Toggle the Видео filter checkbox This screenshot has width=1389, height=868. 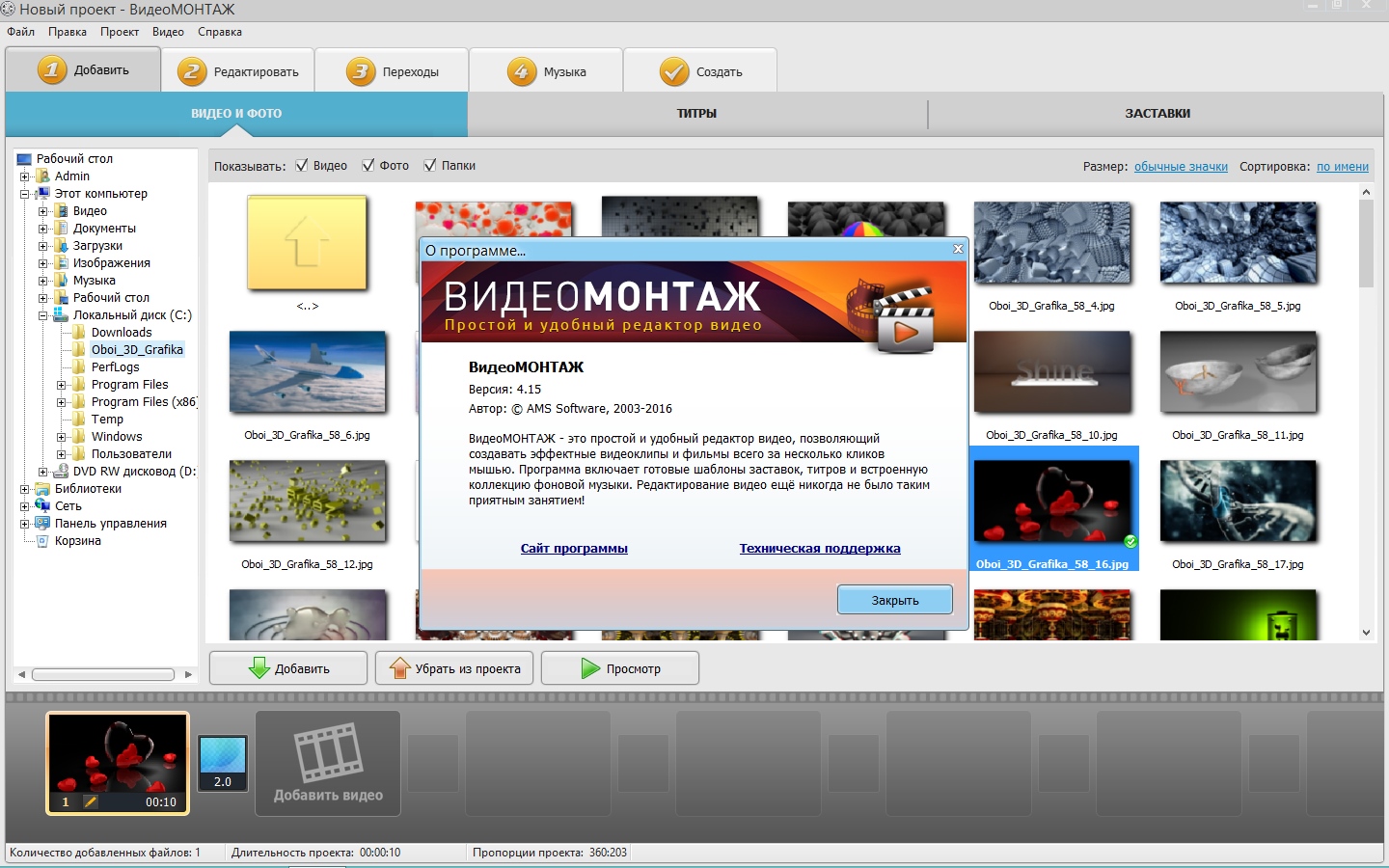[x=302, y=165]
